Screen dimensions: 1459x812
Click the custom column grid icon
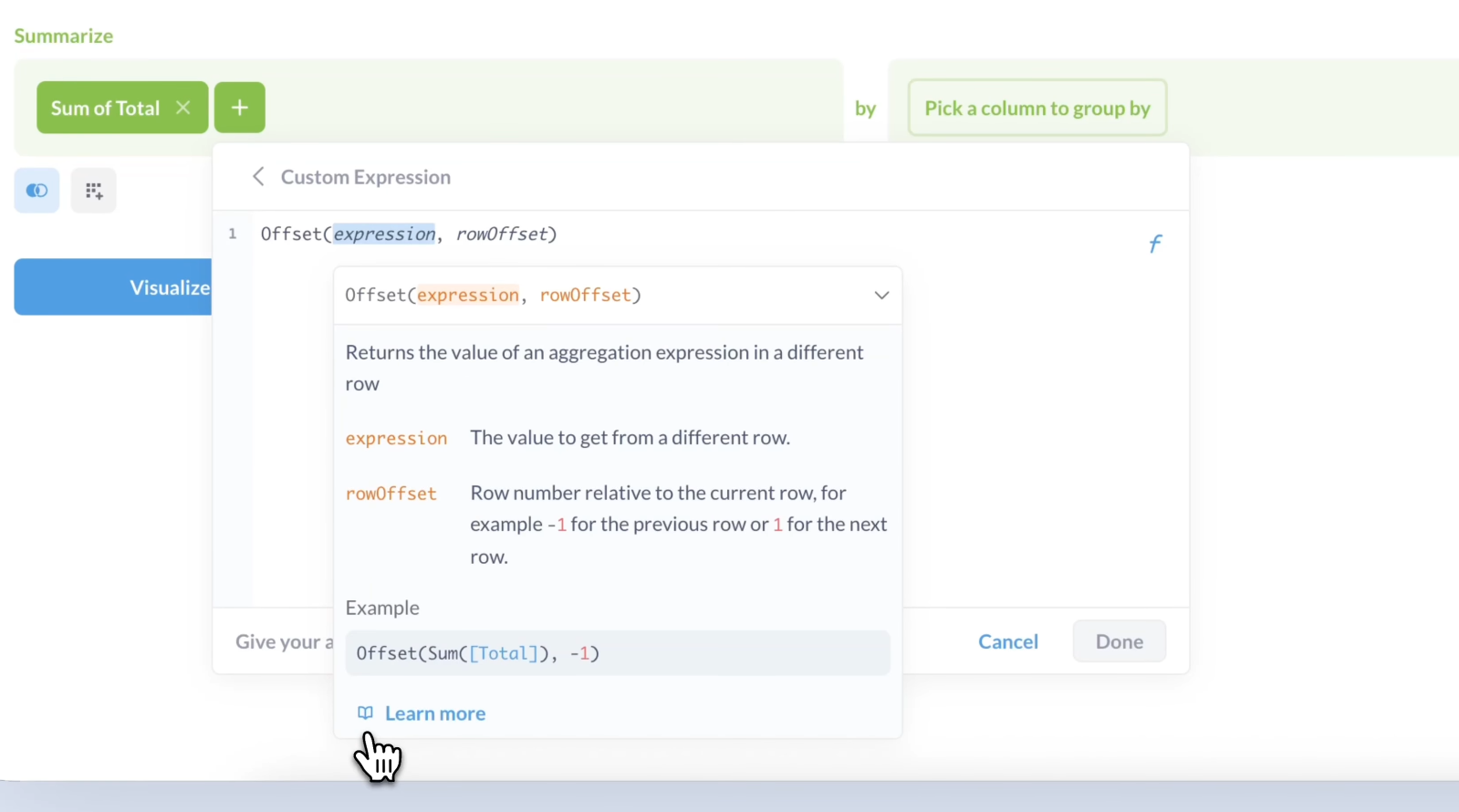pos(94,191)
